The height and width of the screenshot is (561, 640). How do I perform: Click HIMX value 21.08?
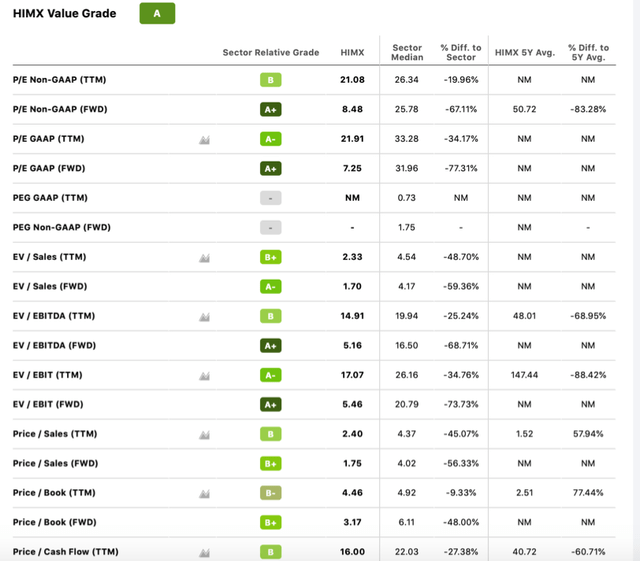tap(352, 80)
